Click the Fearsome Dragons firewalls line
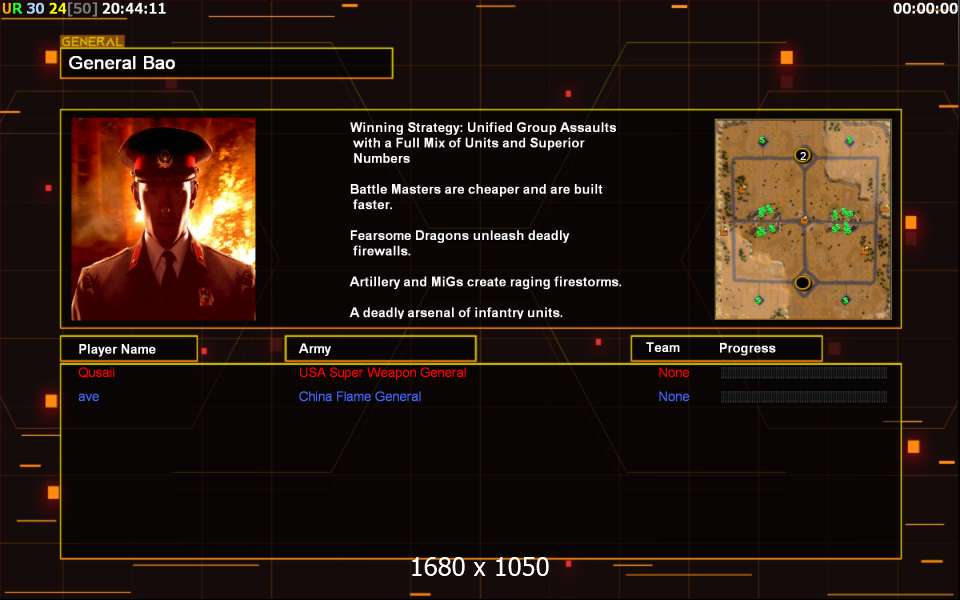The image size is (960, 600). 459,243
